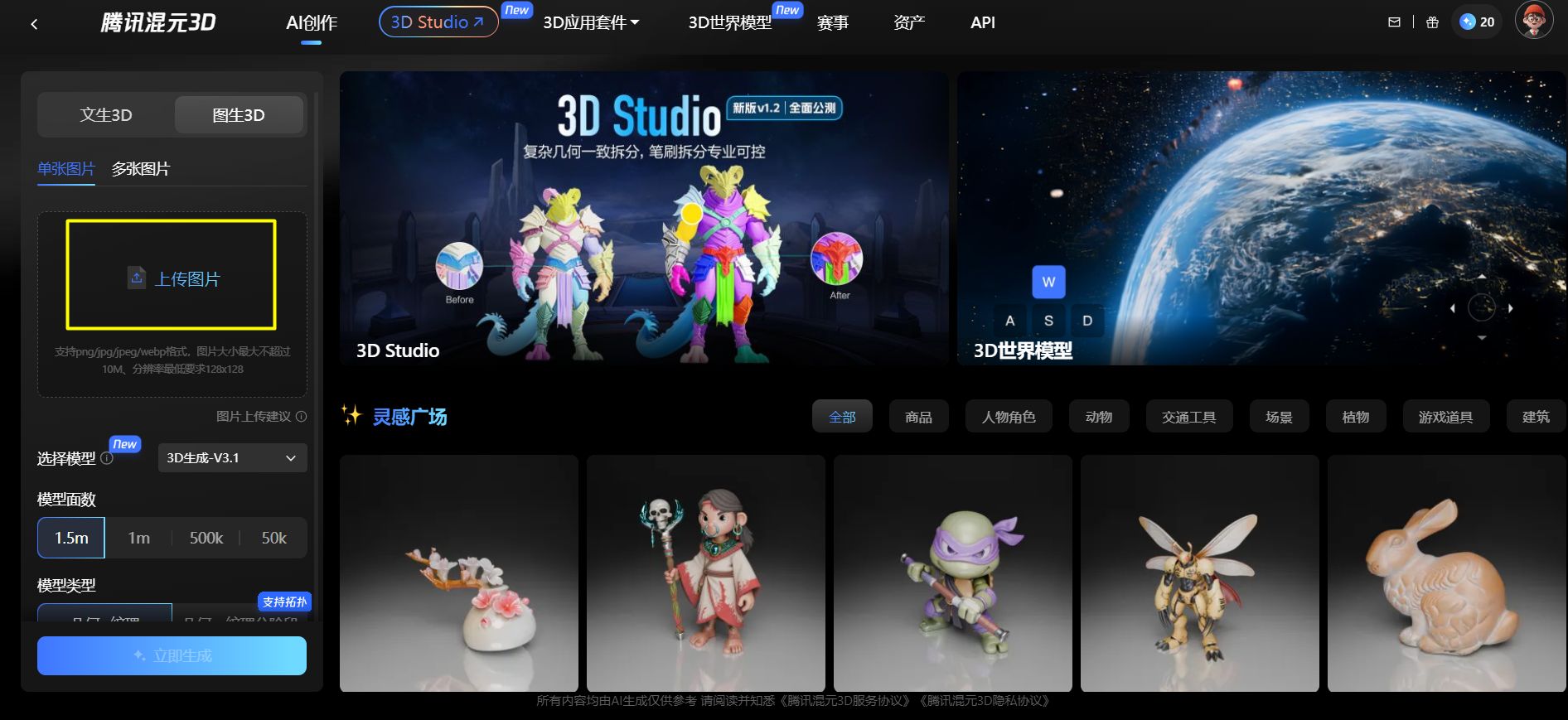Open the AI创作 tab
1568x720 pixels.
[312, 22]
